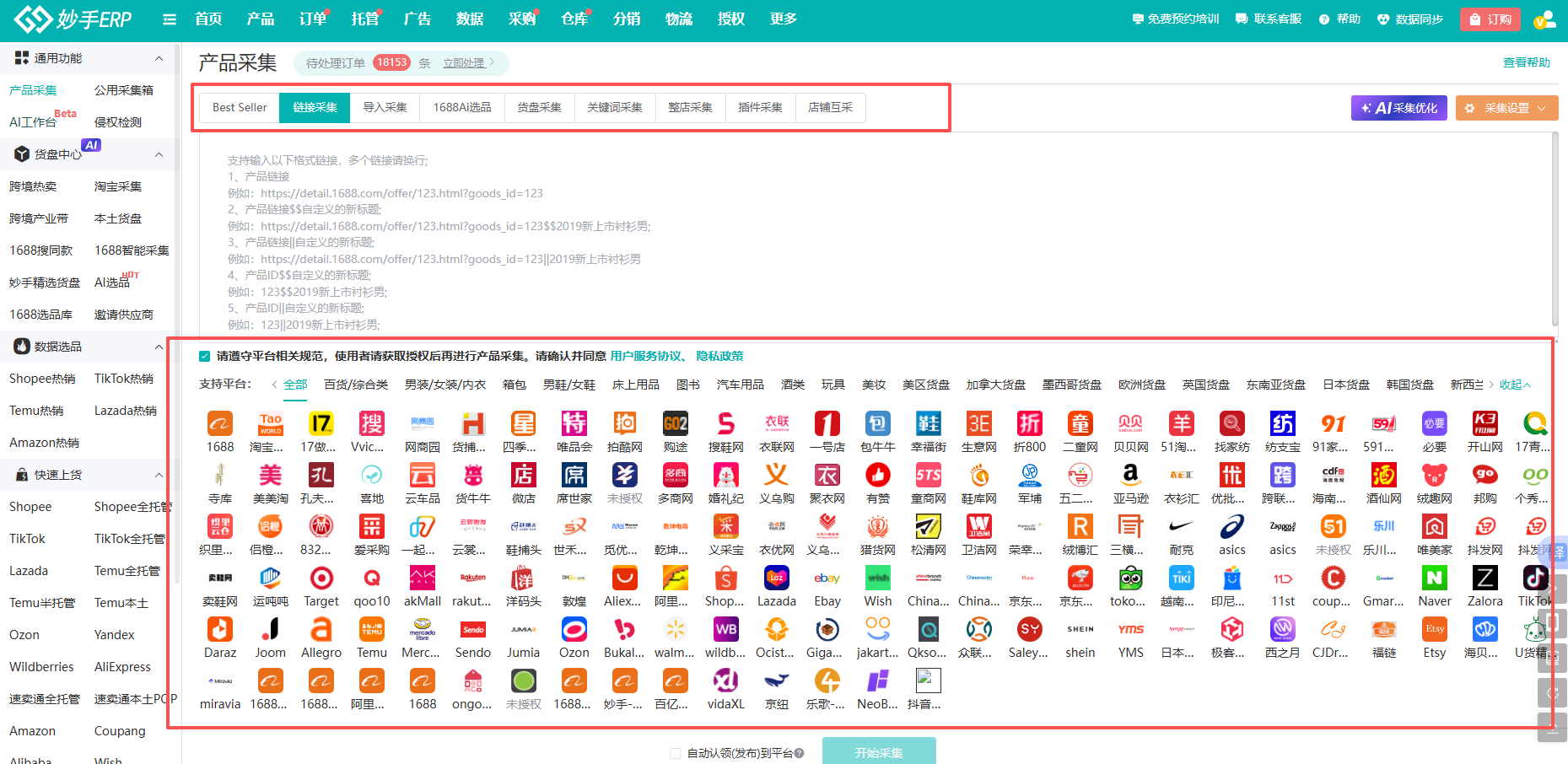Select the Target platform icon
This screenshot has width=1568, height=764.
click(321, 578)
